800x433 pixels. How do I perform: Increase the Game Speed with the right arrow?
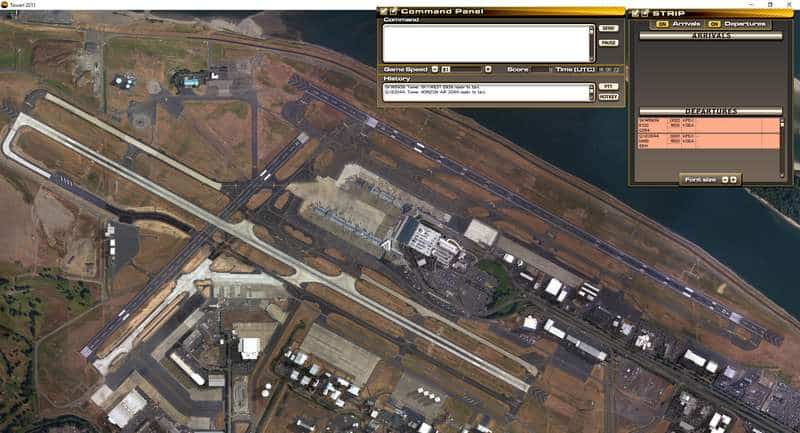coord(487,69)
